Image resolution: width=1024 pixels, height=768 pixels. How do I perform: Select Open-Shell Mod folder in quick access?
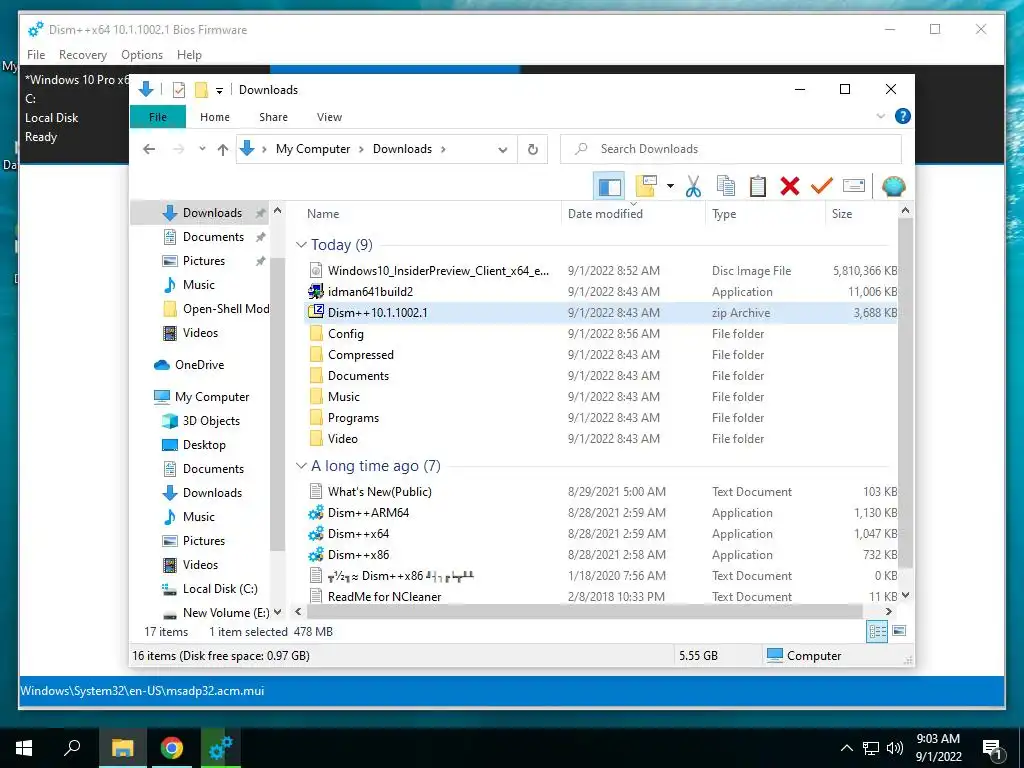[226, 309]
